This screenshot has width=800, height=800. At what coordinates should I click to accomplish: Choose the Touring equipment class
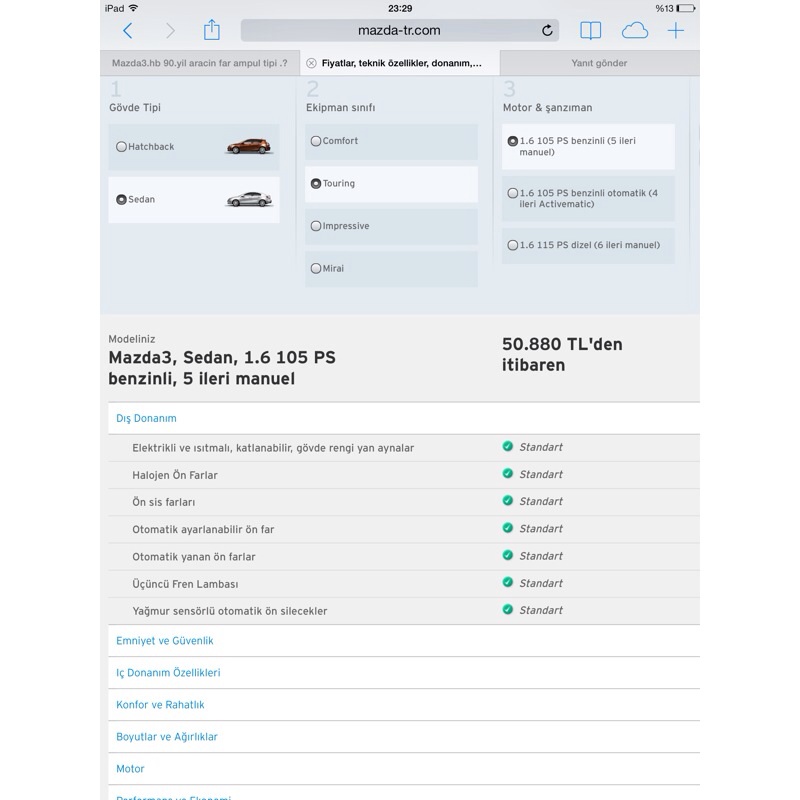(391, 184)
